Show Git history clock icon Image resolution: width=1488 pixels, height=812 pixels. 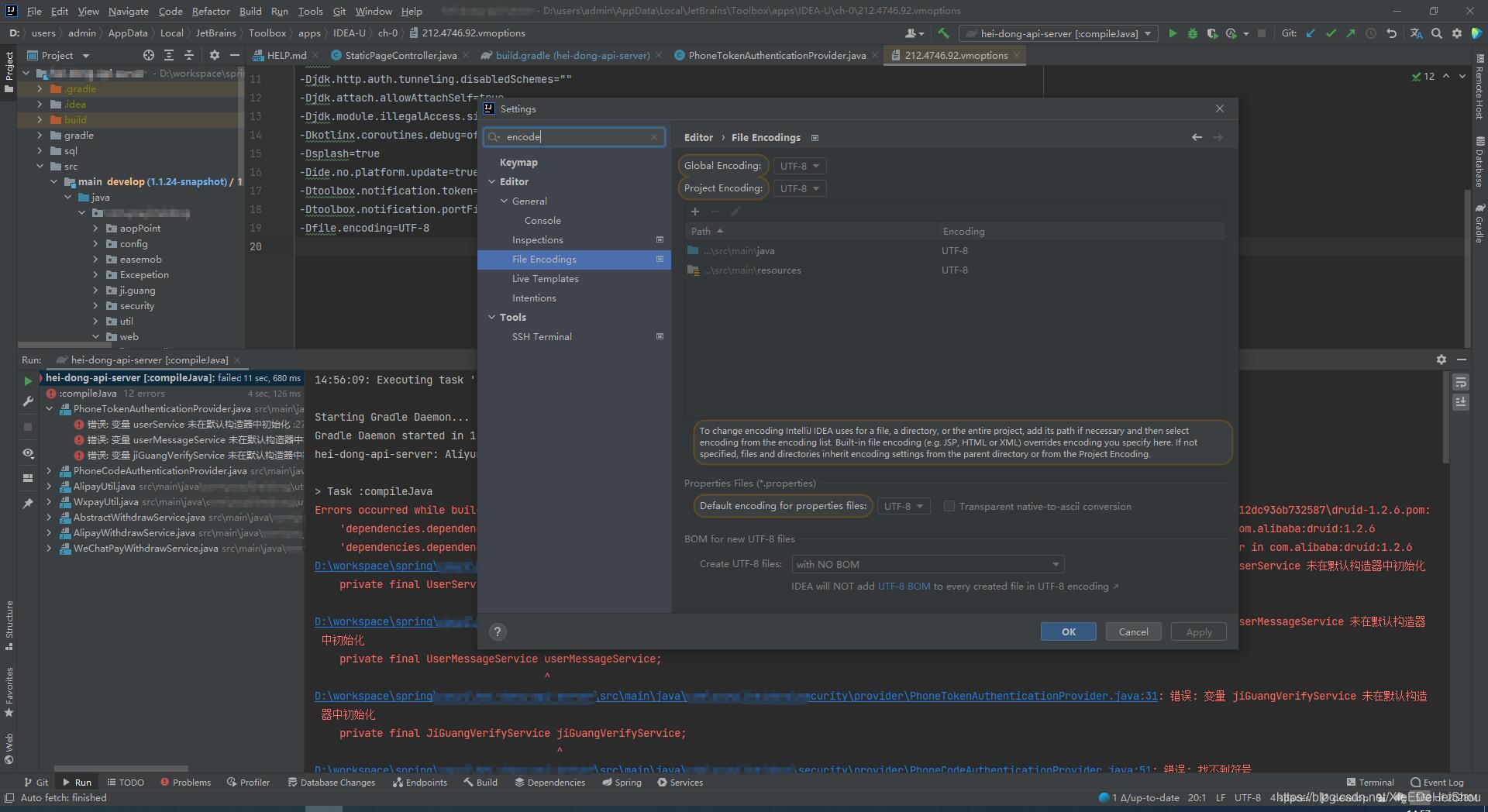(x=1371, y=33)
